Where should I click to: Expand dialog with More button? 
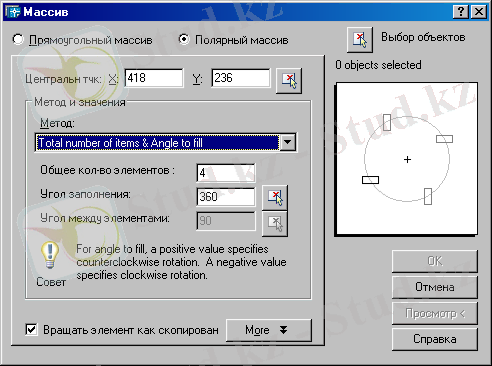pyautogui.click(x=269, y=330)
